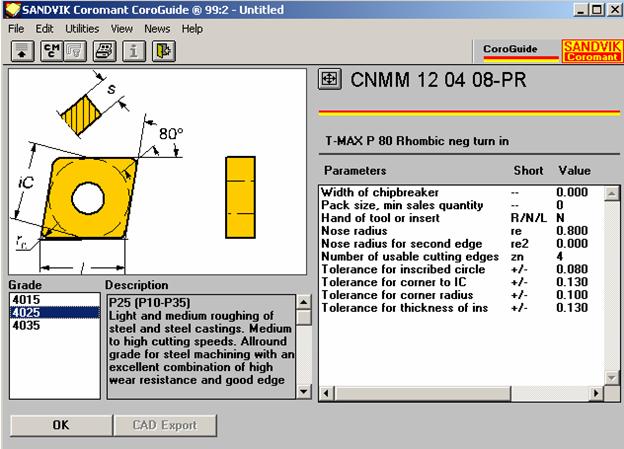Click the SANDVIK Coromant logo
Viewport: 624px width, 449px height.
click(x=592, y=51)
